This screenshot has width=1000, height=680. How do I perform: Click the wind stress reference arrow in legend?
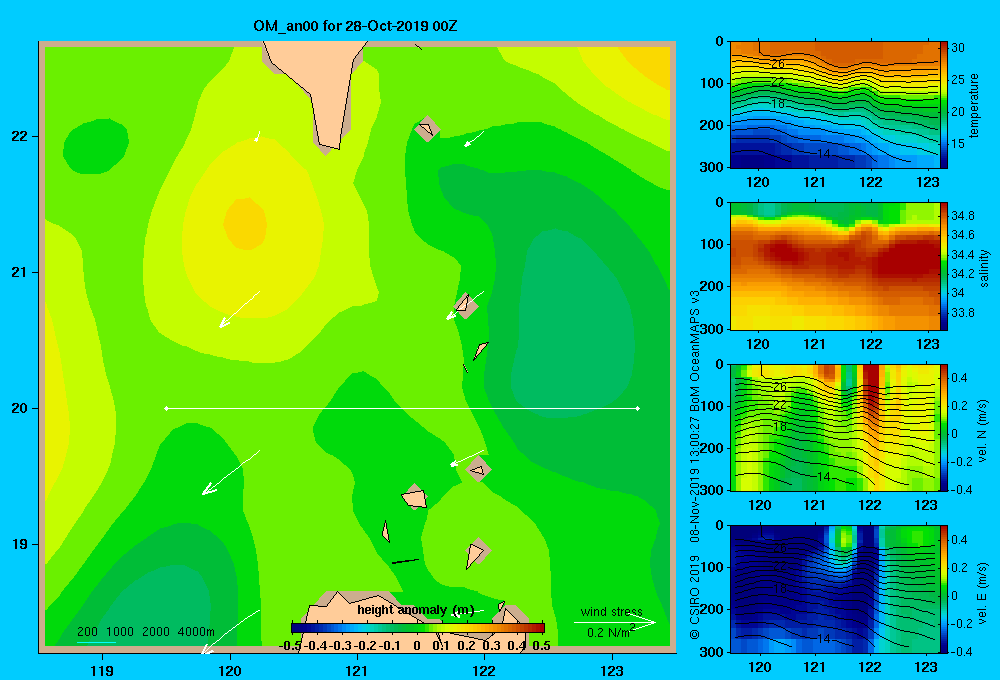[x=615, y=623]
